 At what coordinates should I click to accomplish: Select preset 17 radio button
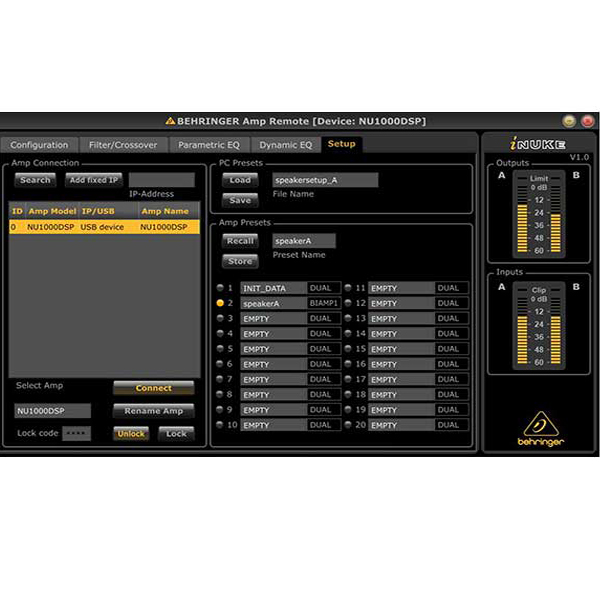click(348, 379)
